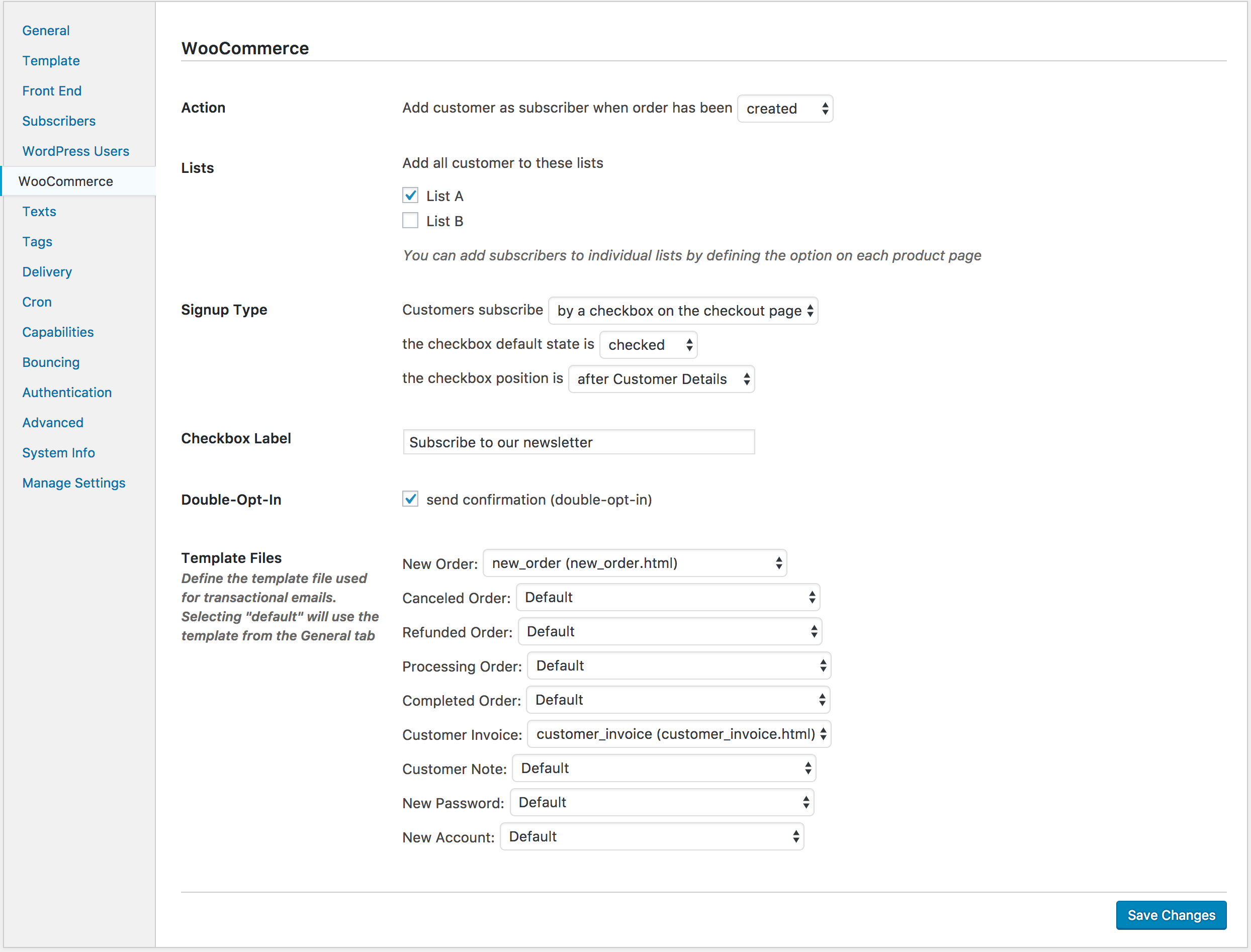Click the 'New Account:' field label
Image resolution: width=1251 pixels, height=952 pixels.
(449, 837)
